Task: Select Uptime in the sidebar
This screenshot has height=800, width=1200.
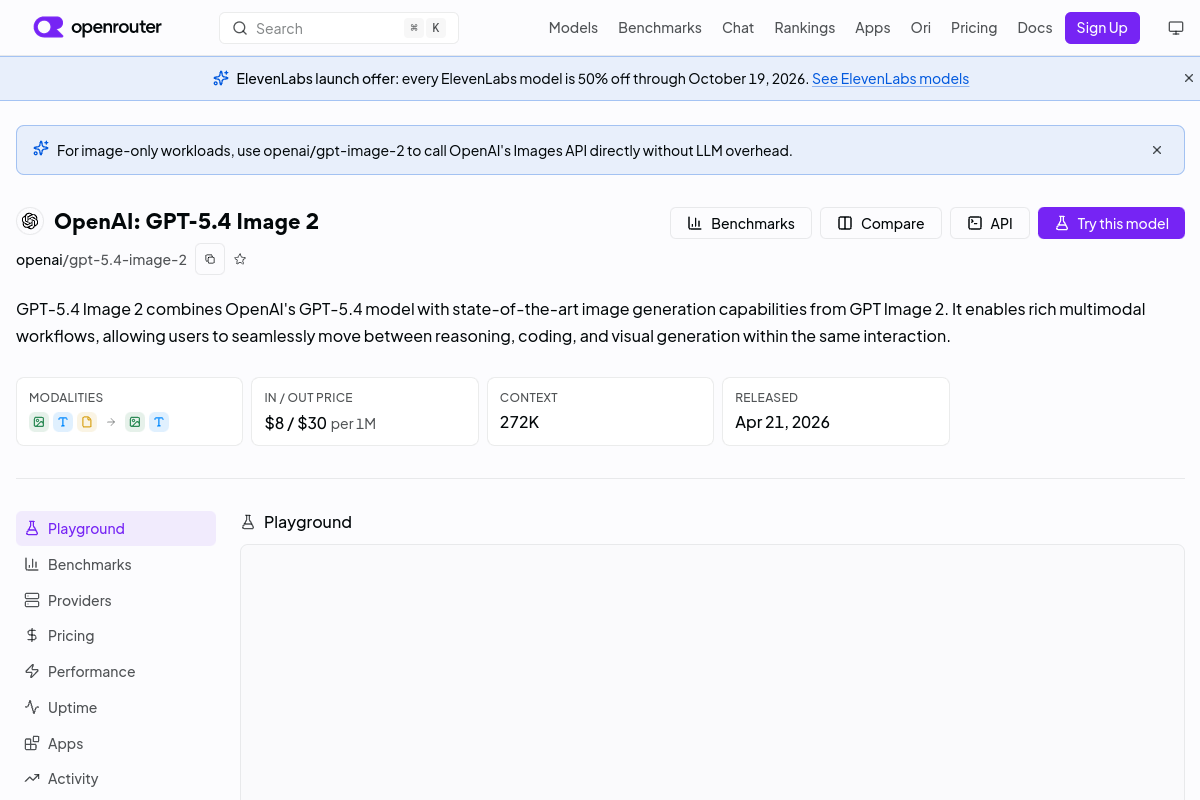Action: click(x=116, y=707)
